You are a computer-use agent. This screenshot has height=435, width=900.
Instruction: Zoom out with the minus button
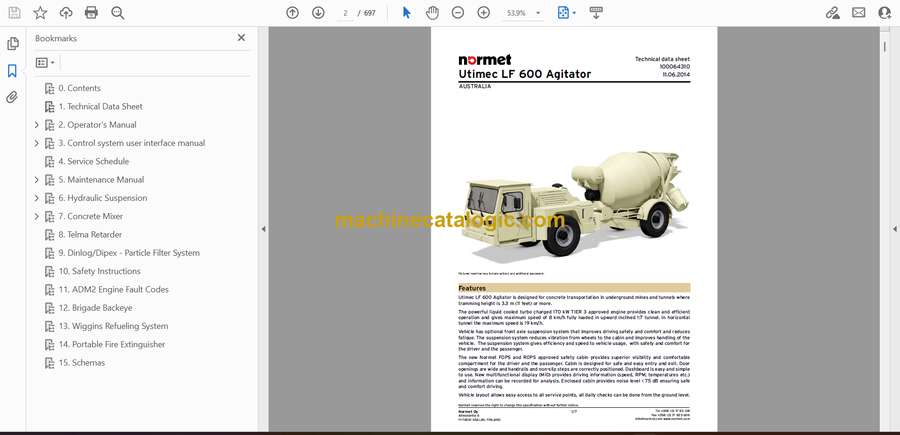457,13
